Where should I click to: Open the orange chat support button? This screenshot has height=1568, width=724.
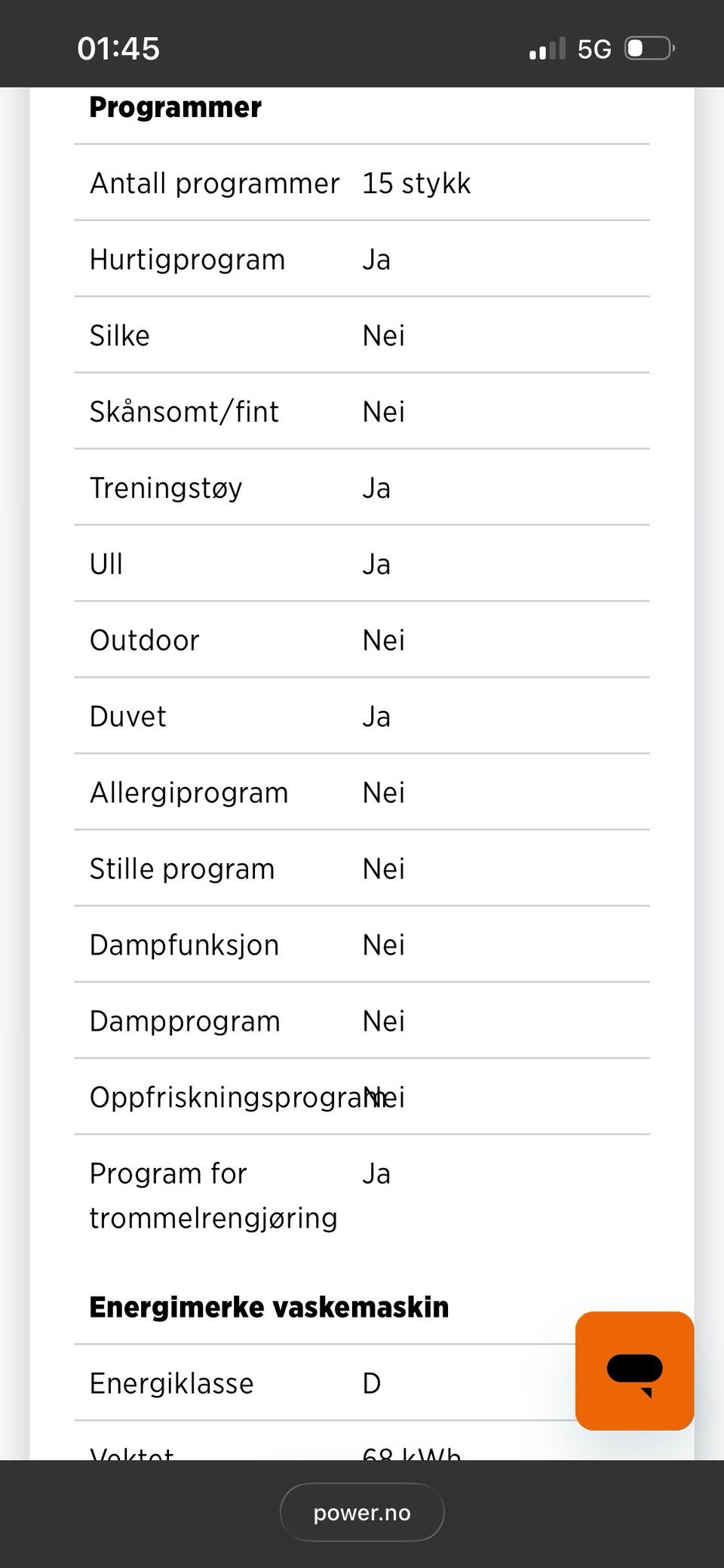[634, 1370]
